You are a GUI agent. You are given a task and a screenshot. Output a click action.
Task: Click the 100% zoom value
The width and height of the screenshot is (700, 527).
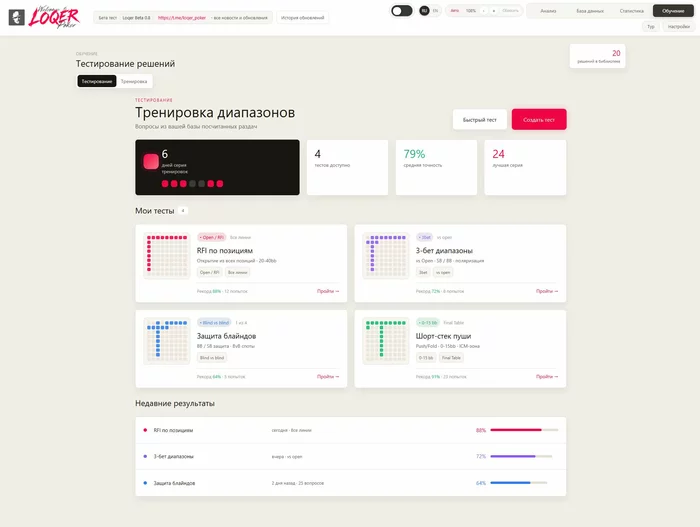pos(471,11)
